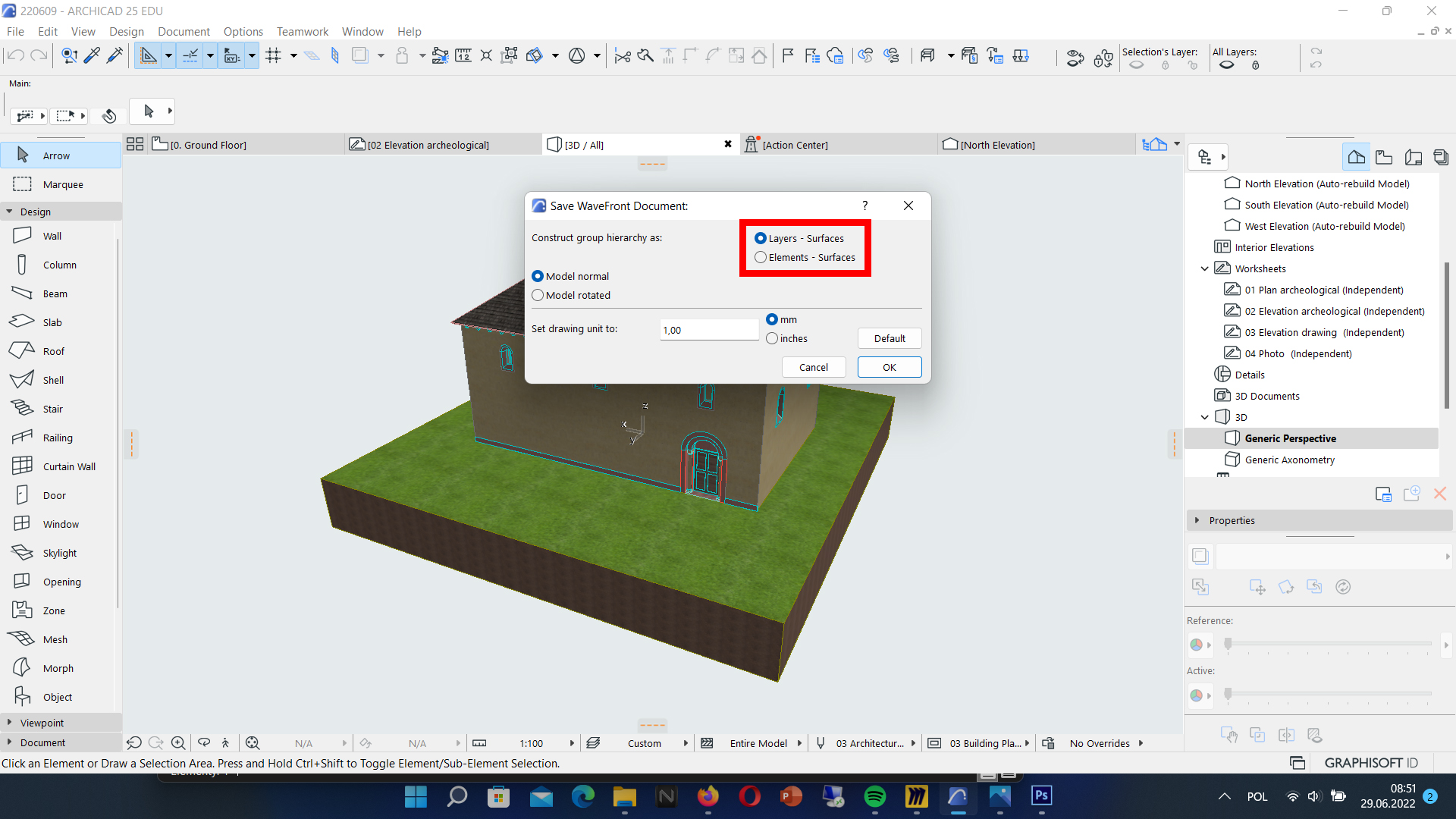The height and width of the screenshot is (819, 1456).
Task: Collapse the Design toolbox section
Action: coord(9,212)
